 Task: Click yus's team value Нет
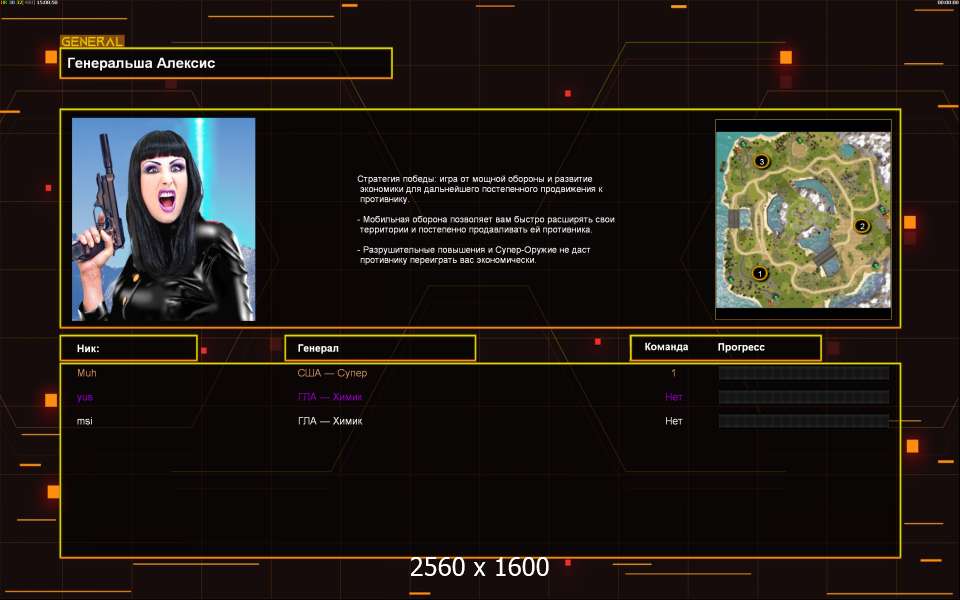pos(674,397)
